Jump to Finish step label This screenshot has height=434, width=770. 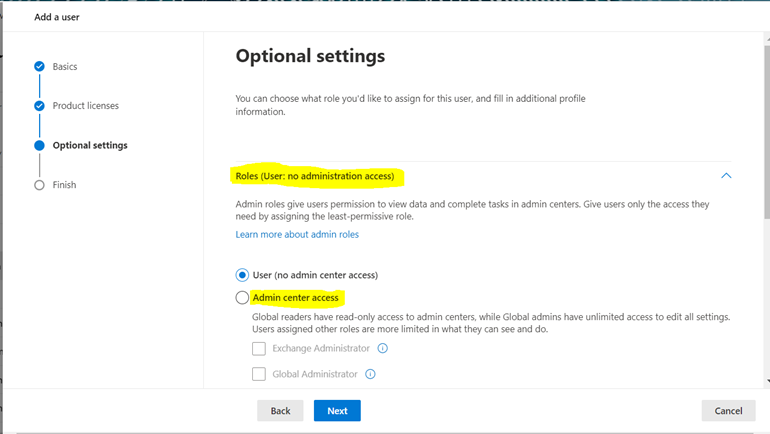point(64,185)
